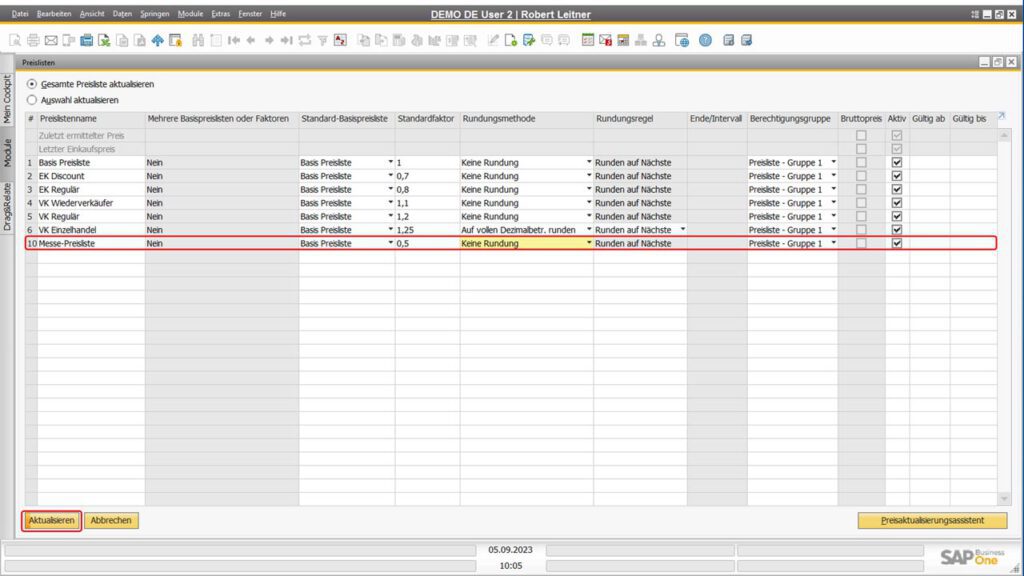Click the A-Z Sort toolbar icon

(x=340, y=40)
